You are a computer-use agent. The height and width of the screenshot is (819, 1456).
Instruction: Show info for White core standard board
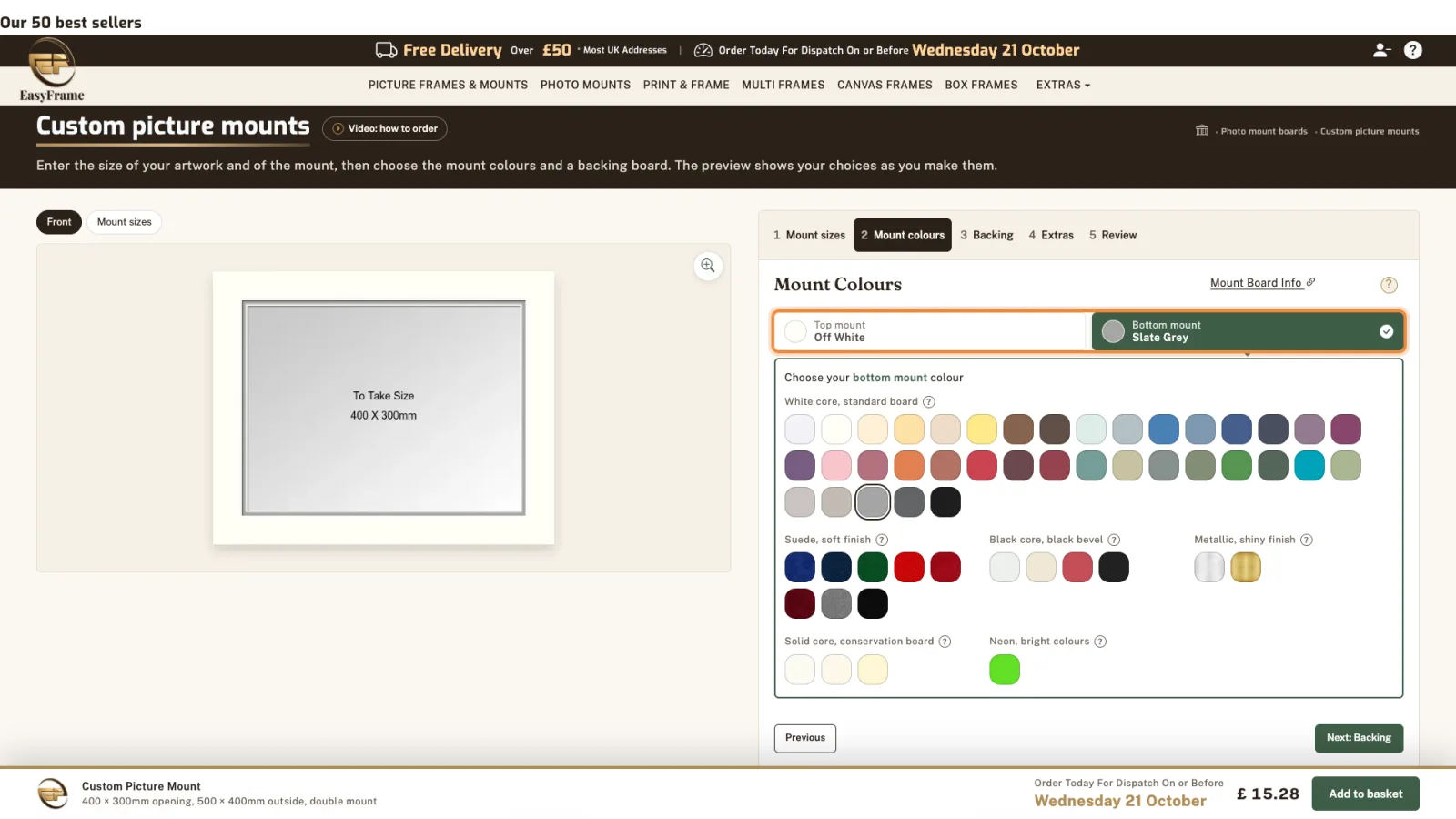[928, 402]
